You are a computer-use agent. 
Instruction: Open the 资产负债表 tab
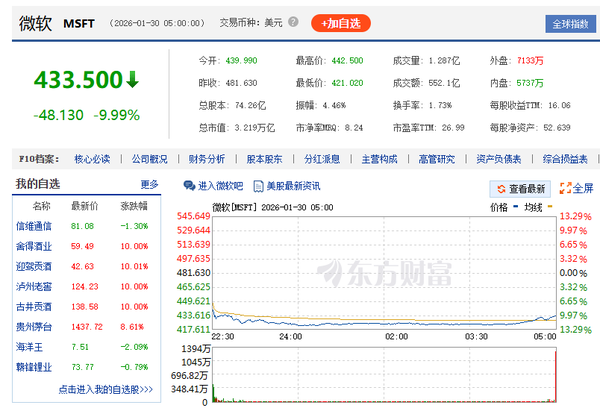pyautogui.click(x=499, y=159)
